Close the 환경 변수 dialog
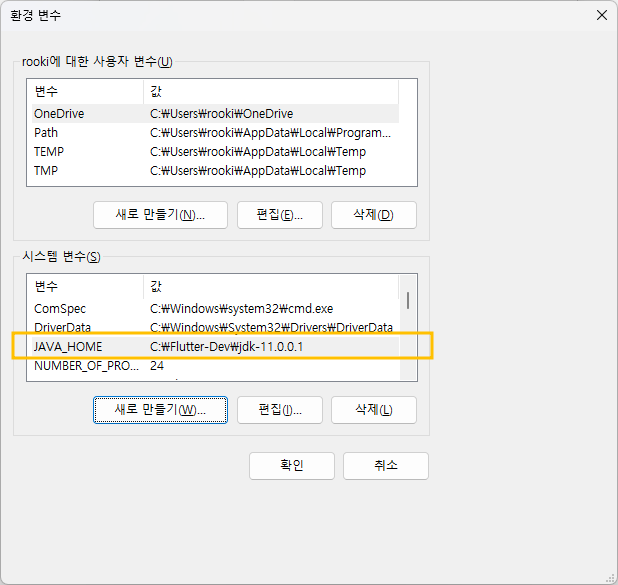Viewport: 618px width, 585px height. coord(601,15)
